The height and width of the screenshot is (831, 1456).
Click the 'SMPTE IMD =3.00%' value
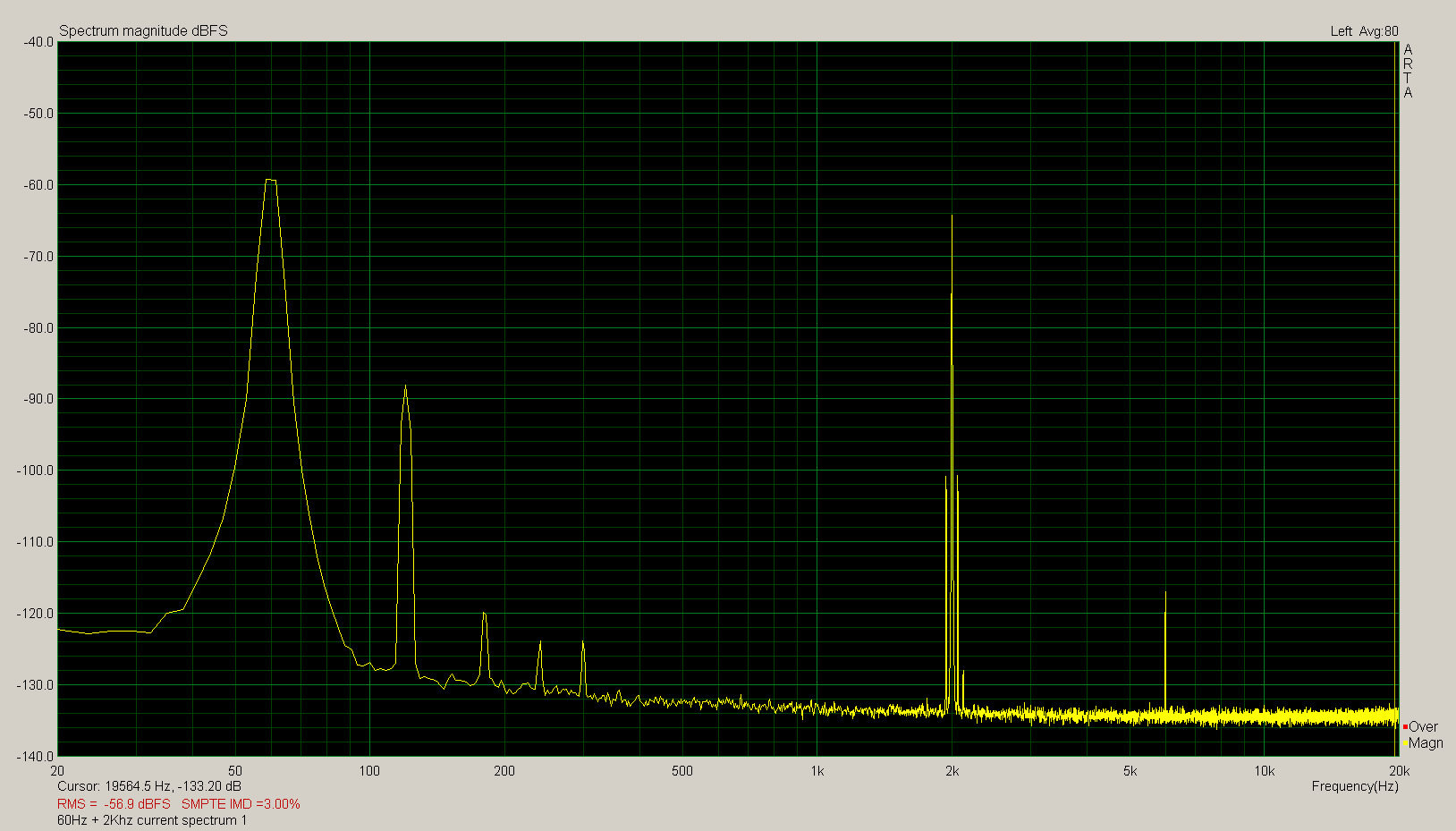pyautogui.click(x=241, y=803)
